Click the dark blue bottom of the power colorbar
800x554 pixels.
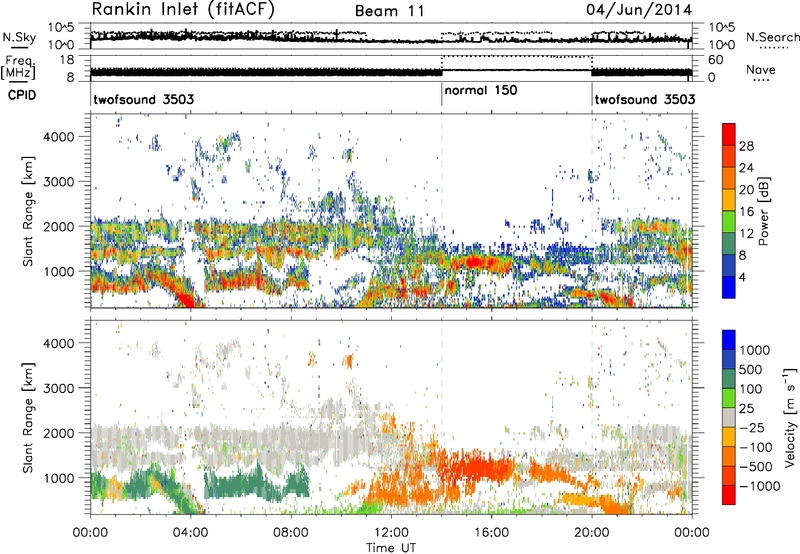tap(729, 288)
